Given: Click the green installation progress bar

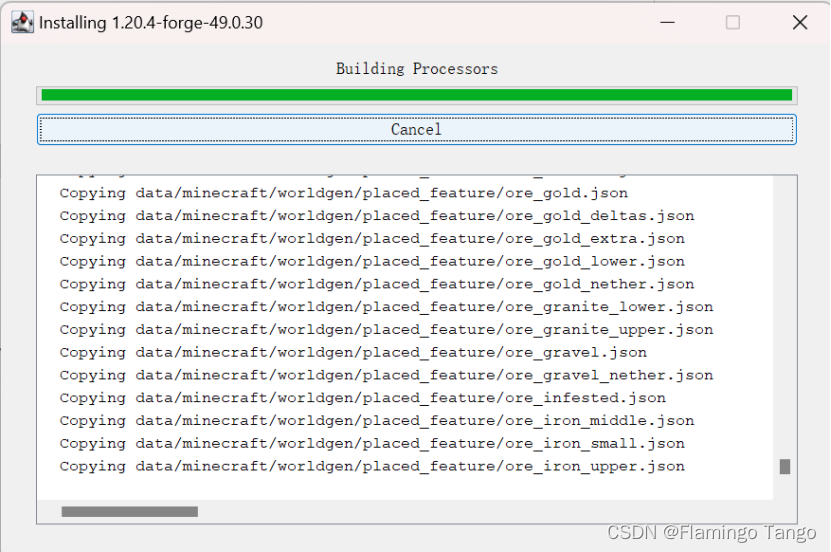Looking at the screenshot, I should [417, 95].
